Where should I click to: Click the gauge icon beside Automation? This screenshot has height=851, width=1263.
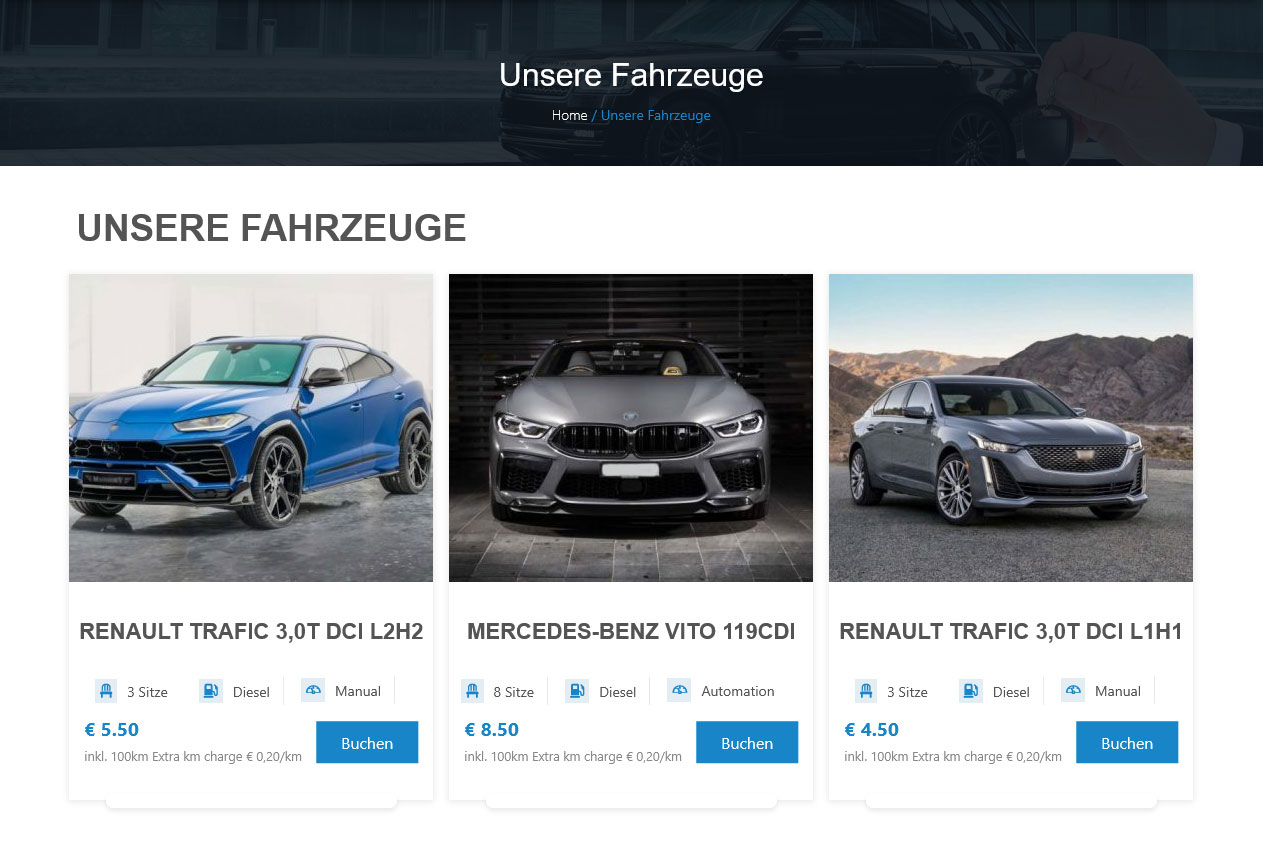(x=679, y=691)
